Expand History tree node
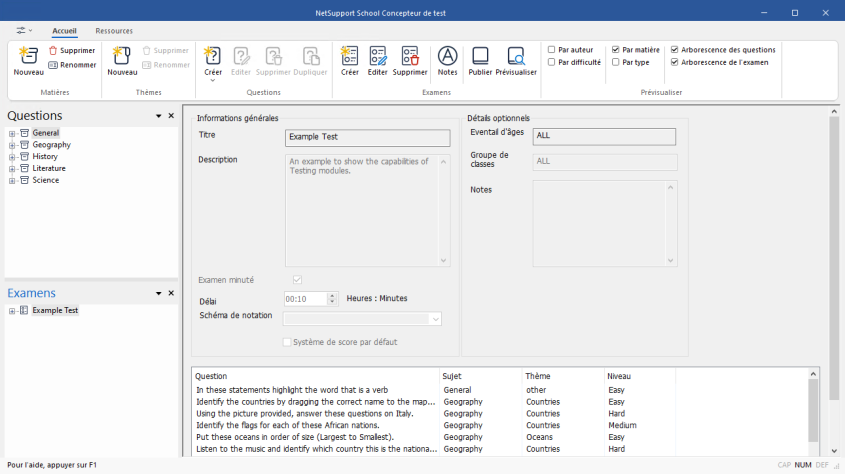Viewport: 845px width, 474px height. pyautogui.click(x=12, y=157)
